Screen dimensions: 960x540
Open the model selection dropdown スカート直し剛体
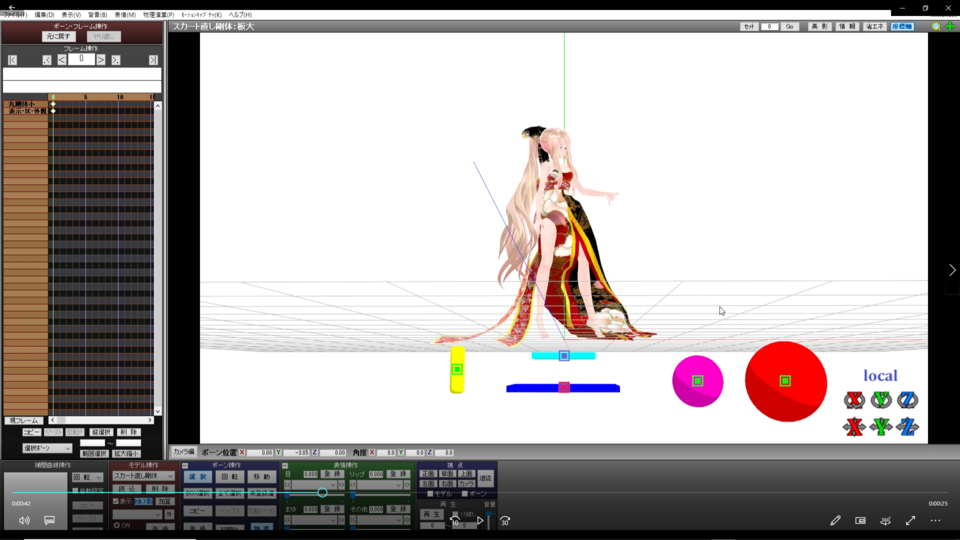click(143, 476)
